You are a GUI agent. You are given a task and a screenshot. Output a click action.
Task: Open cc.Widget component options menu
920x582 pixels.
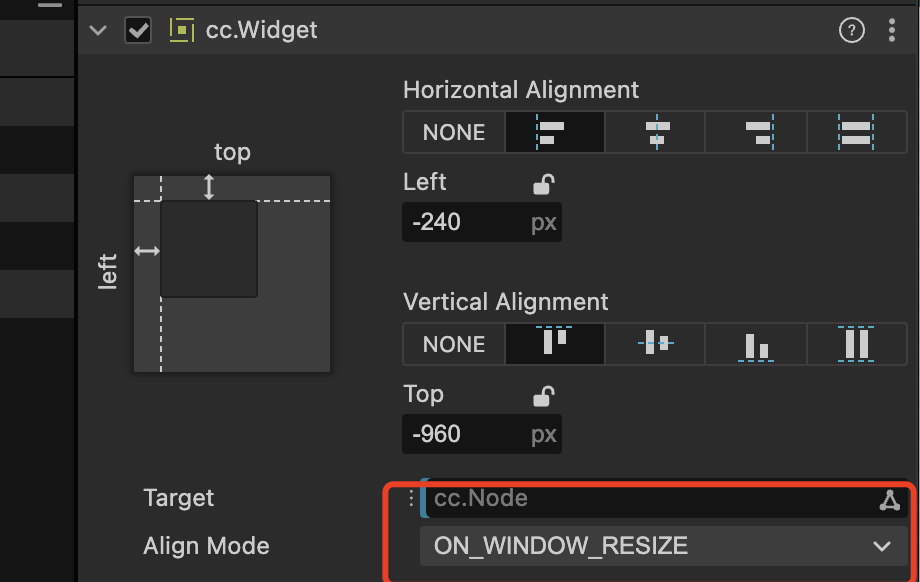coord(892,31)
